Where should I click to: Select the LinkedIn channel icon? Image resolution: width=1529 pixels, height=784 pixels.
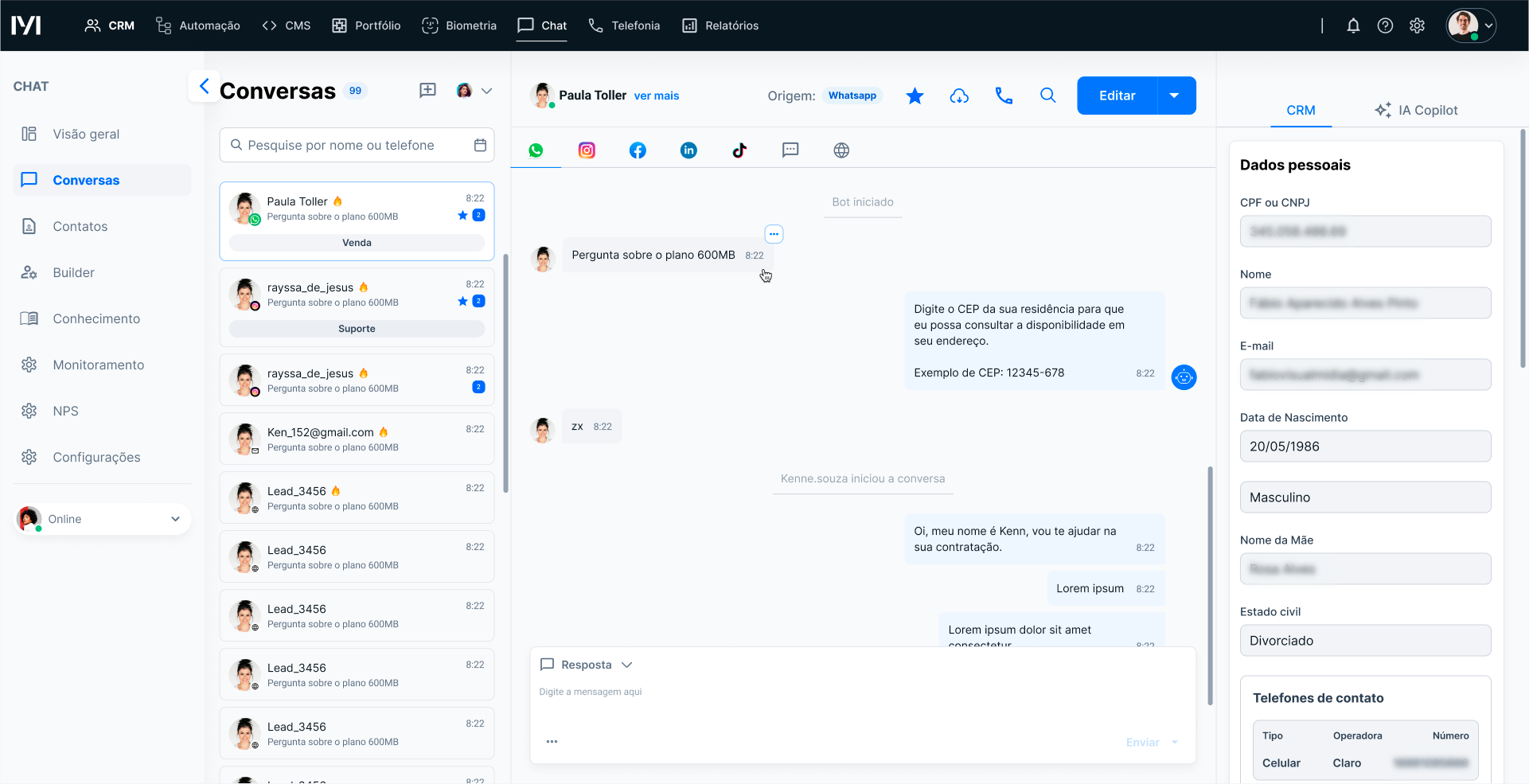(688, 150)
